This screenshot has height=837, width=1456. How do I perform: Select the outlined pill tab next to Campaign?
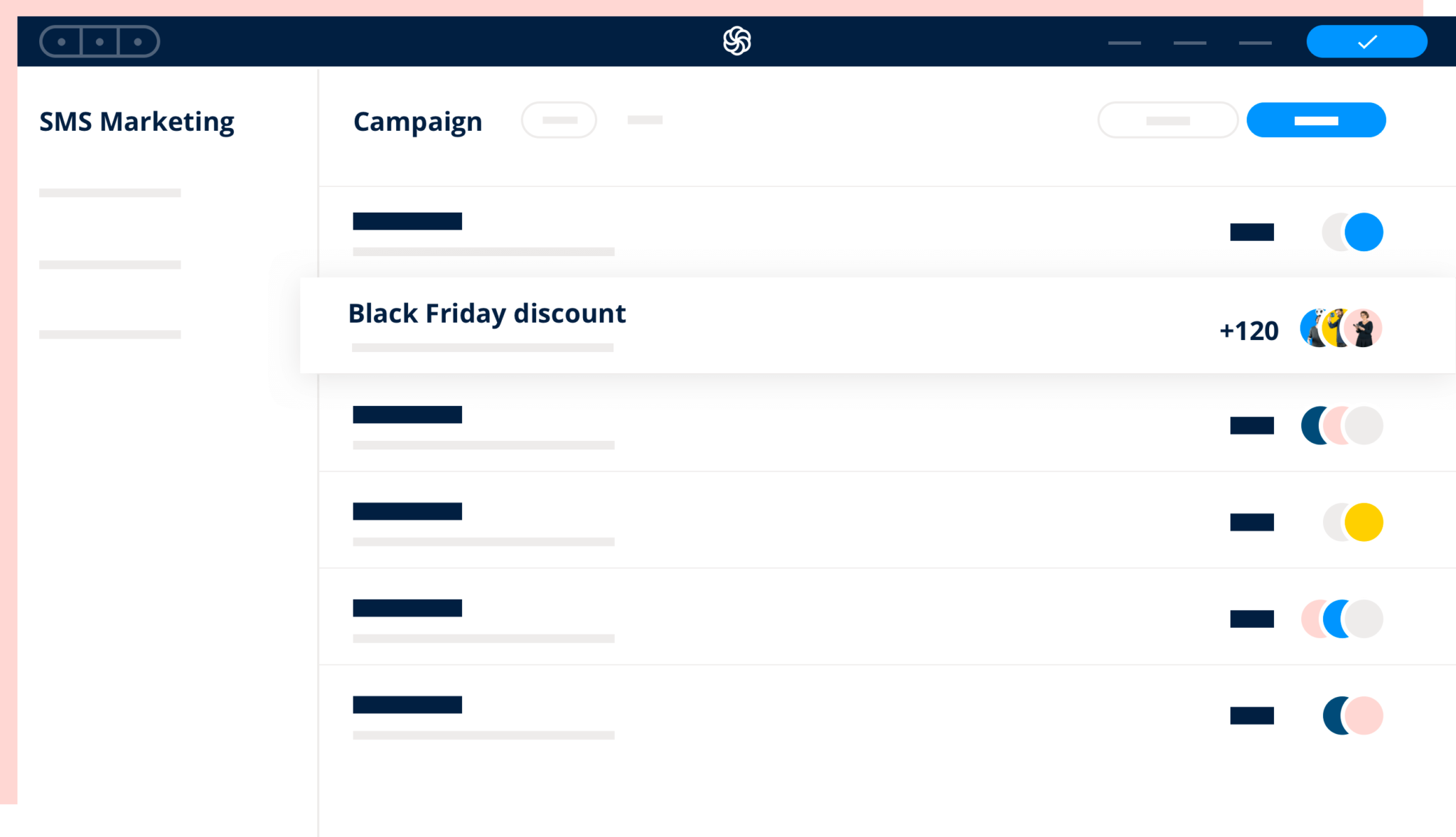tap(560, 120)
